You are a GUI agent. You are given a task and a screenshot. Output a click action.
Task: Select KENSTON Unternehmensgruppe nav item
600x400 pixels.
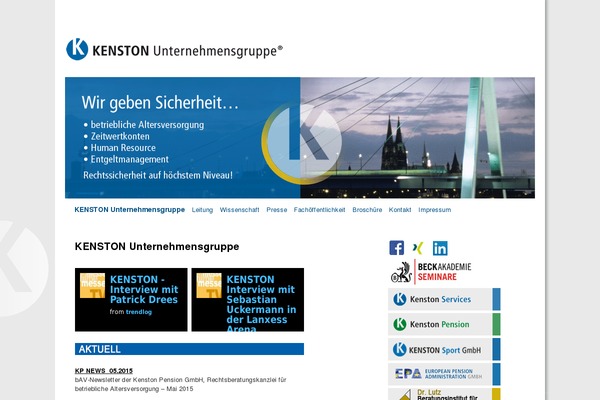pyautogui.click(x=130, y=210)
